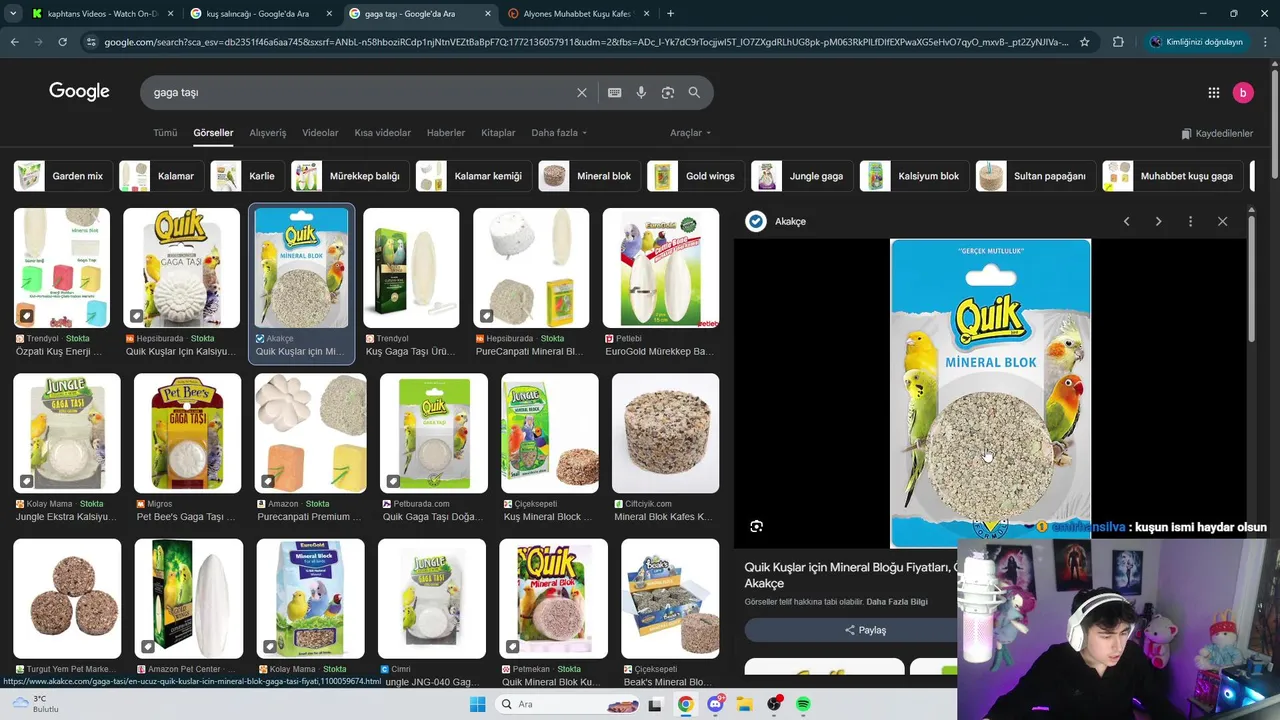Open the browser extensions puzzle icon
1280x720 pixels.
tap(1118, 42)
